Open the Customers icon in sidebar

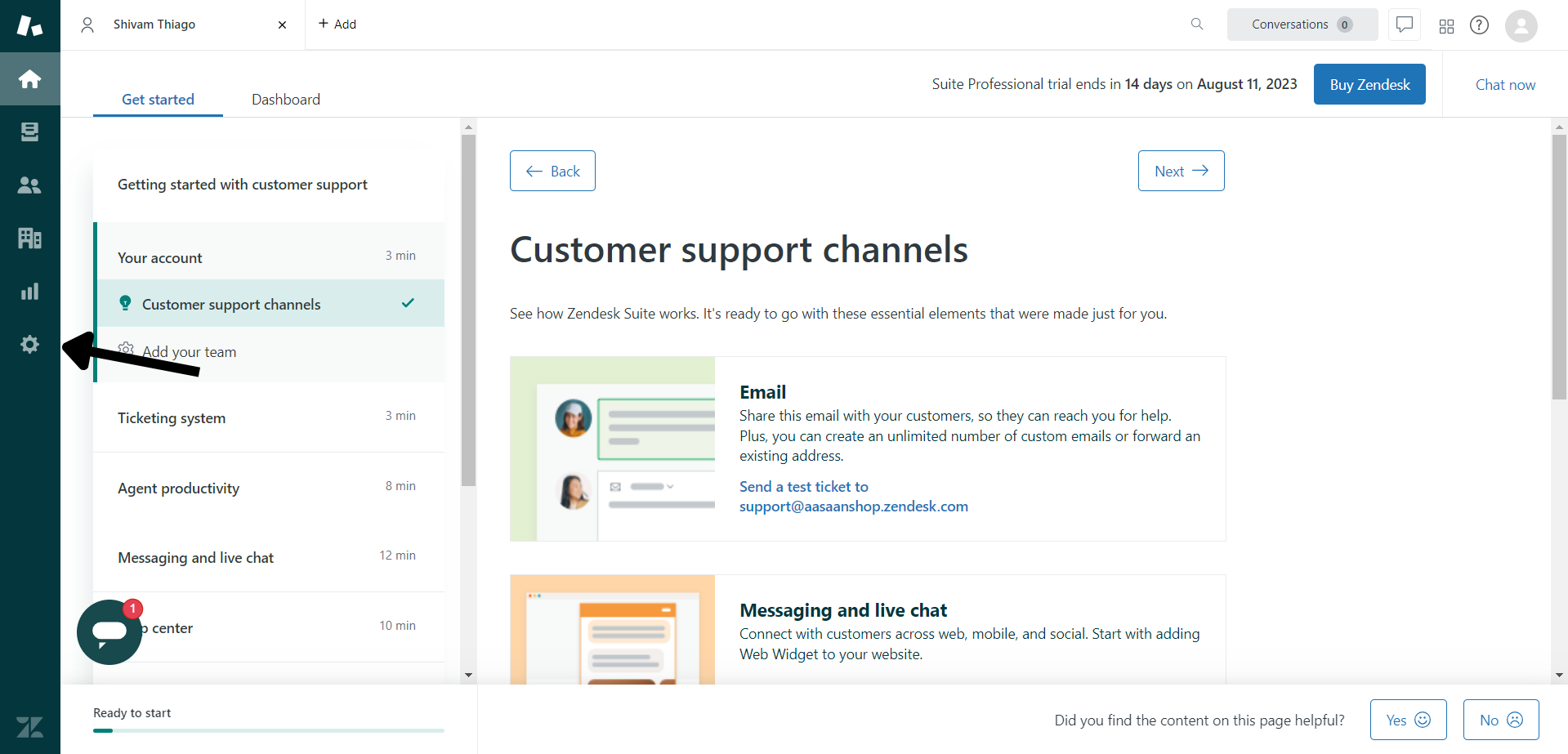click(x=30, y=185)
